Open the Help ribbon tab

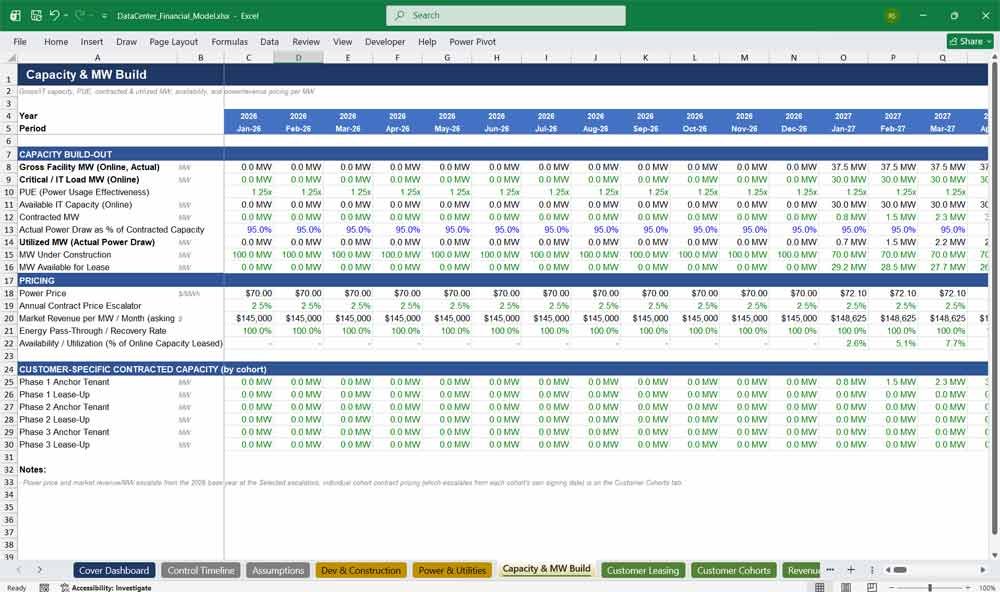(427, 41)
